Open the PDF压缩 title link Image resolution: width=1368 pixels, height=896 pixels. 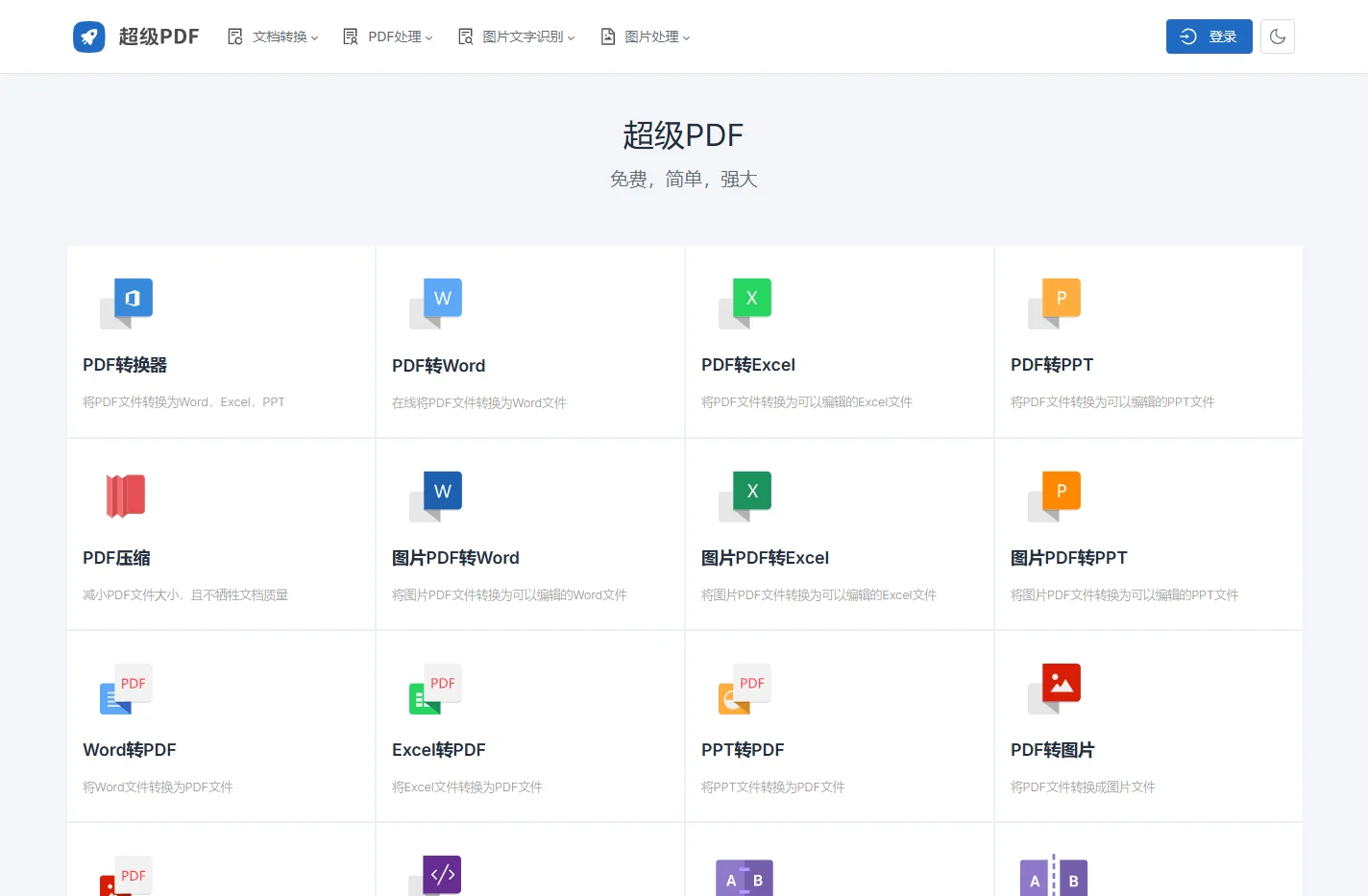116,558
